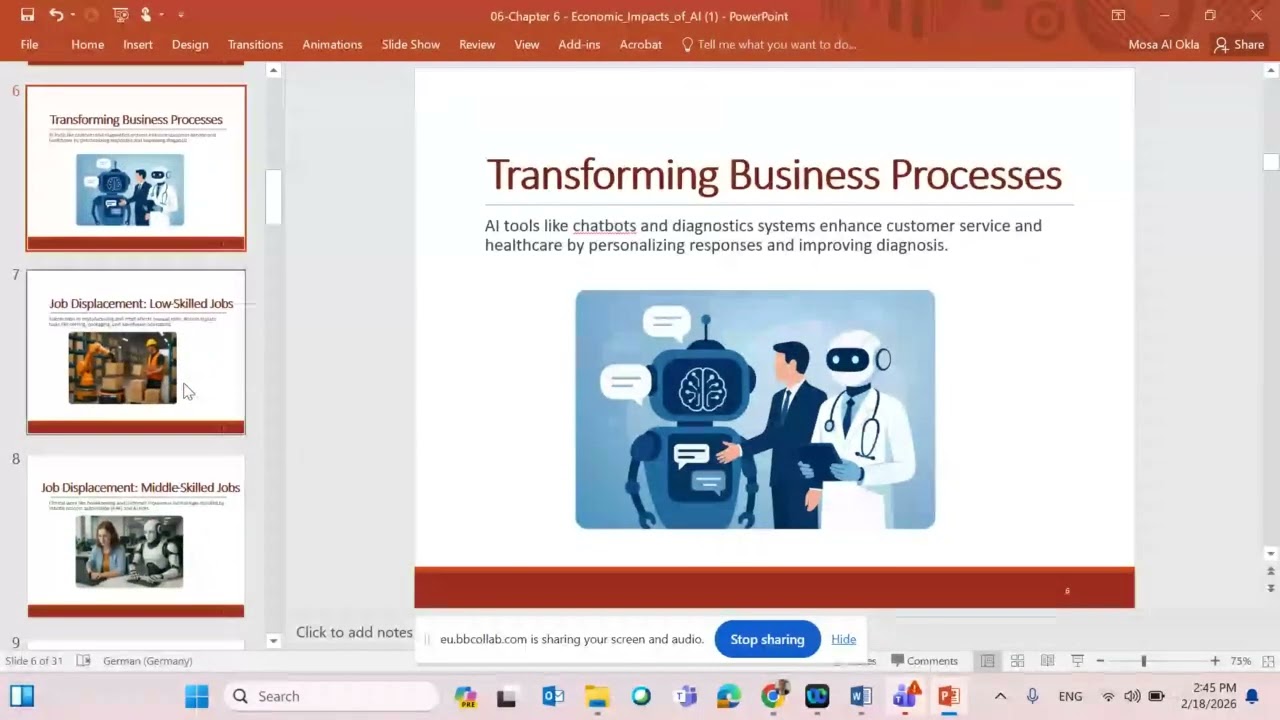This screenshot has height=720, width=1280.
Task: Click zoom in plus button
Action: pyautogui.click(x=1215, y=661)
